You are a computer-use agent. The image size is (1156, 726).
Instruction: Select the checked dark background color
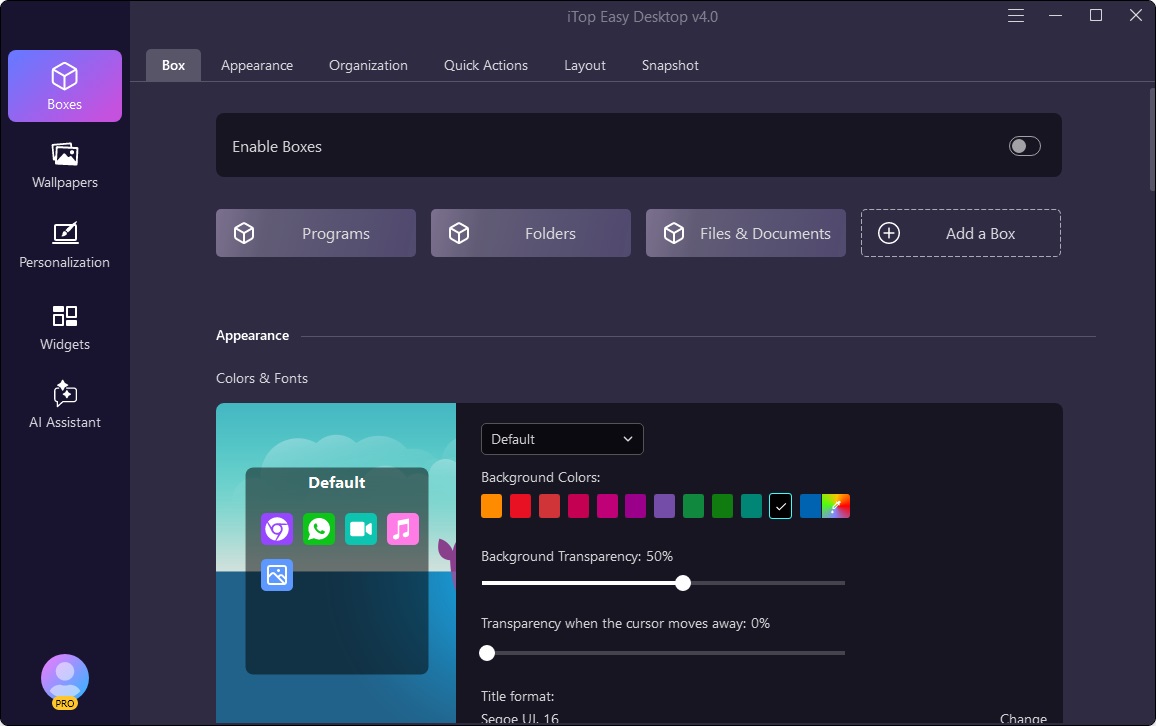pyautogui.click(x=781, y=506)
